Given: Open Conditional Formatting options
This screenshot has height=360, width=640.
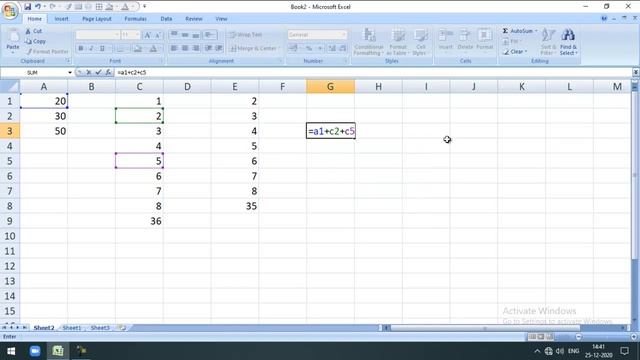Looking at the screenshot, I should [x=368, y=42].
